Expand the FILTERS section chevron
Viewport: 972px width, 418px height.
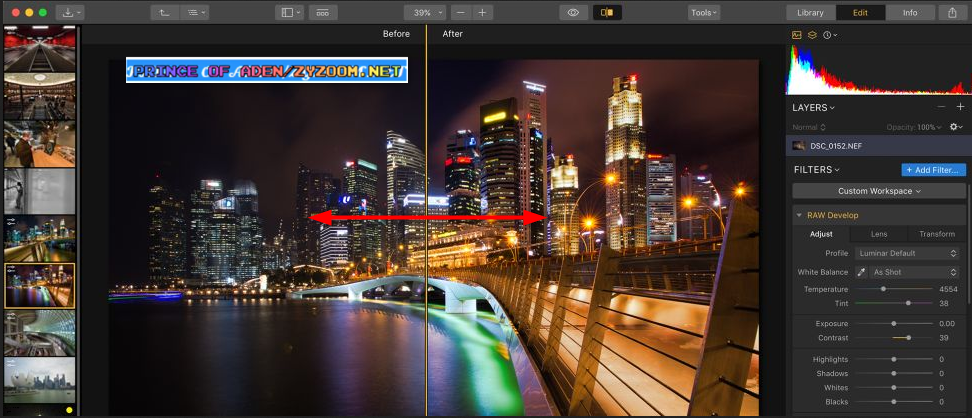click(x=837, y=169)
